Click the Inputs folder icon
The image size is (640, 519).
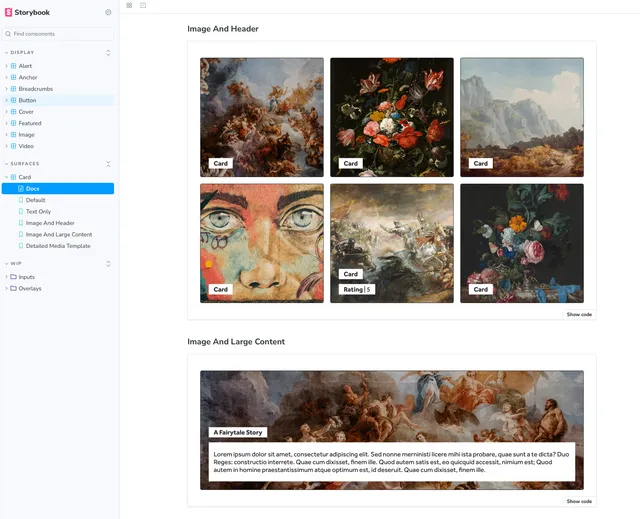[13, 277]
